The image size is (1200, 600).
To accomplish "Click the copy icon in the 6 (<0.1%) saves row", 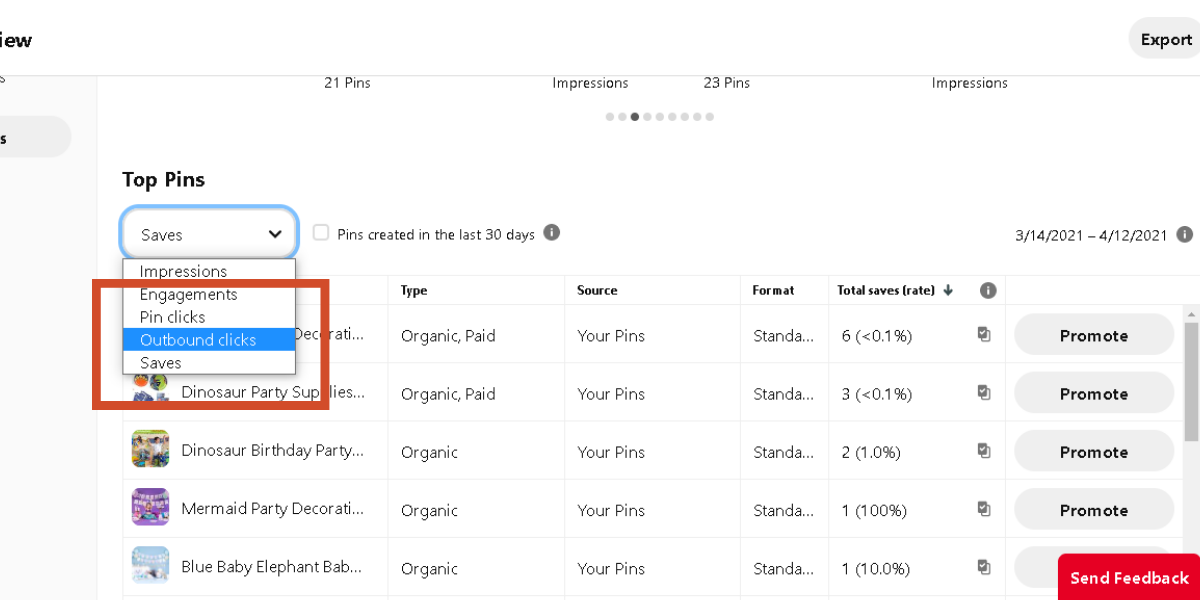I will (x=984, y=335).
